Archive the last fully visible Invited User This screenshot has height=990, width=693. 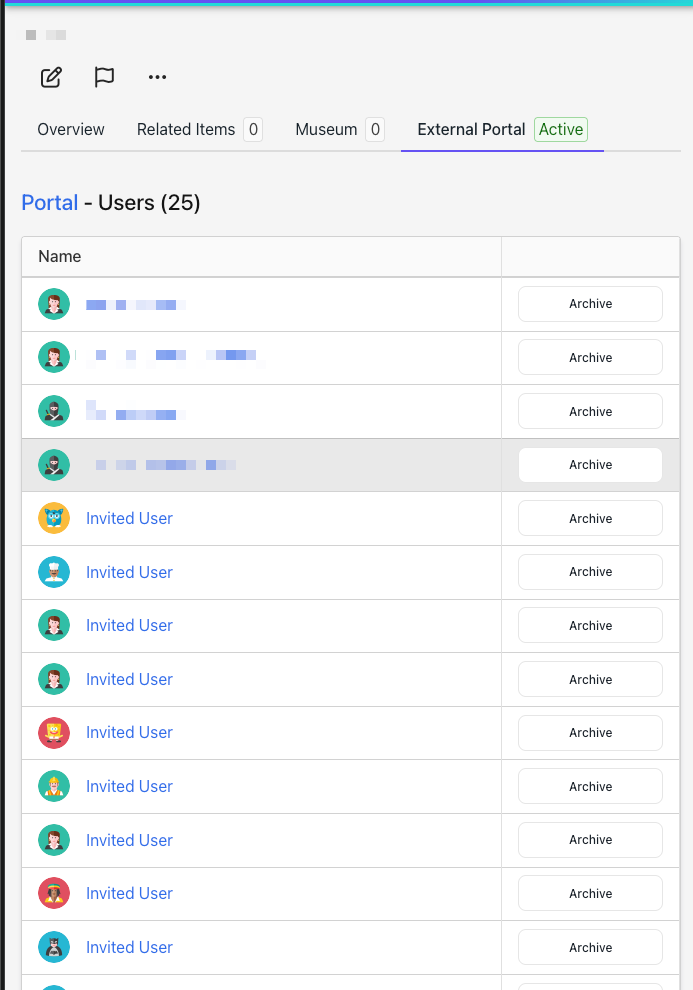pos(590,947)
